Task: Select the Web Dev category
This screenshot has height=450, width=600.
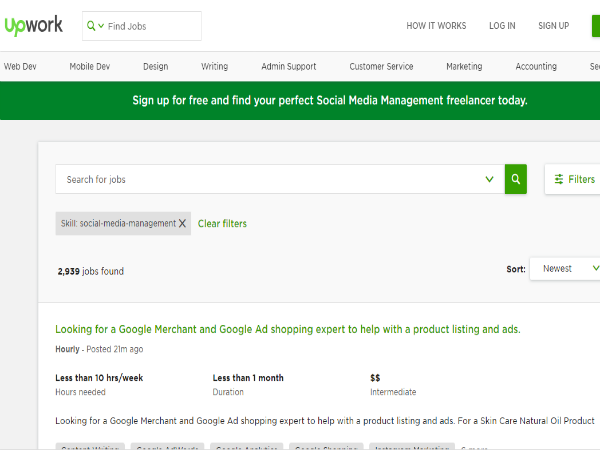Action: pos(20,67)
